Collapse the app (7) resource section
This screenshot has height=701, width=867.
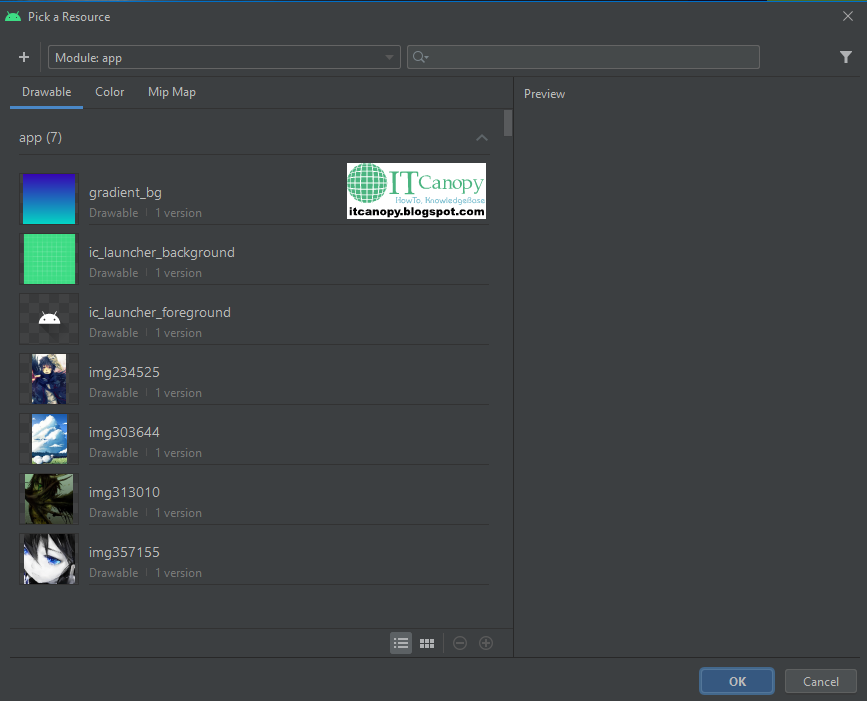(482, 137)
